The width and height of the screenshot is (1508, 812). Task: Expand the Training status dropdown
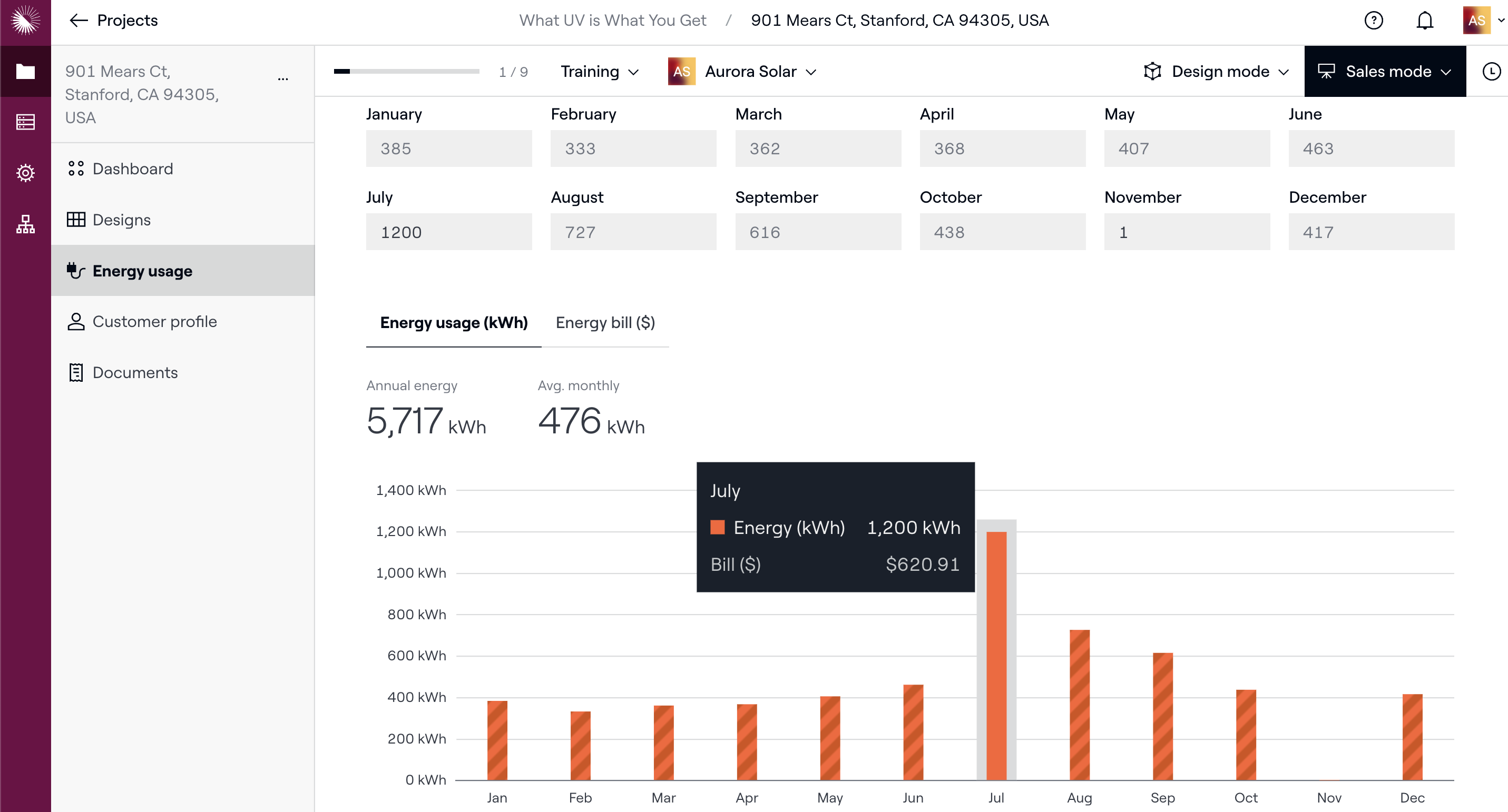(599, 72)
